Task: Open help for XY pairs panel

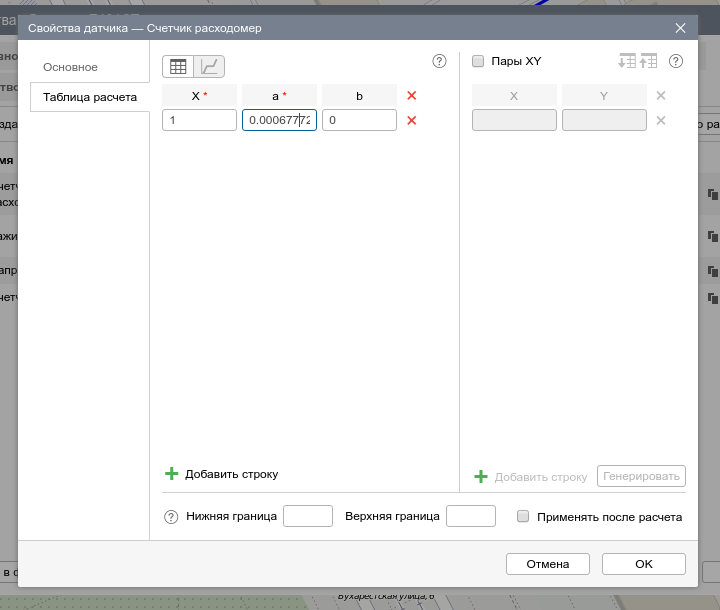Action: pyautogui.click(x=676, y=61)
